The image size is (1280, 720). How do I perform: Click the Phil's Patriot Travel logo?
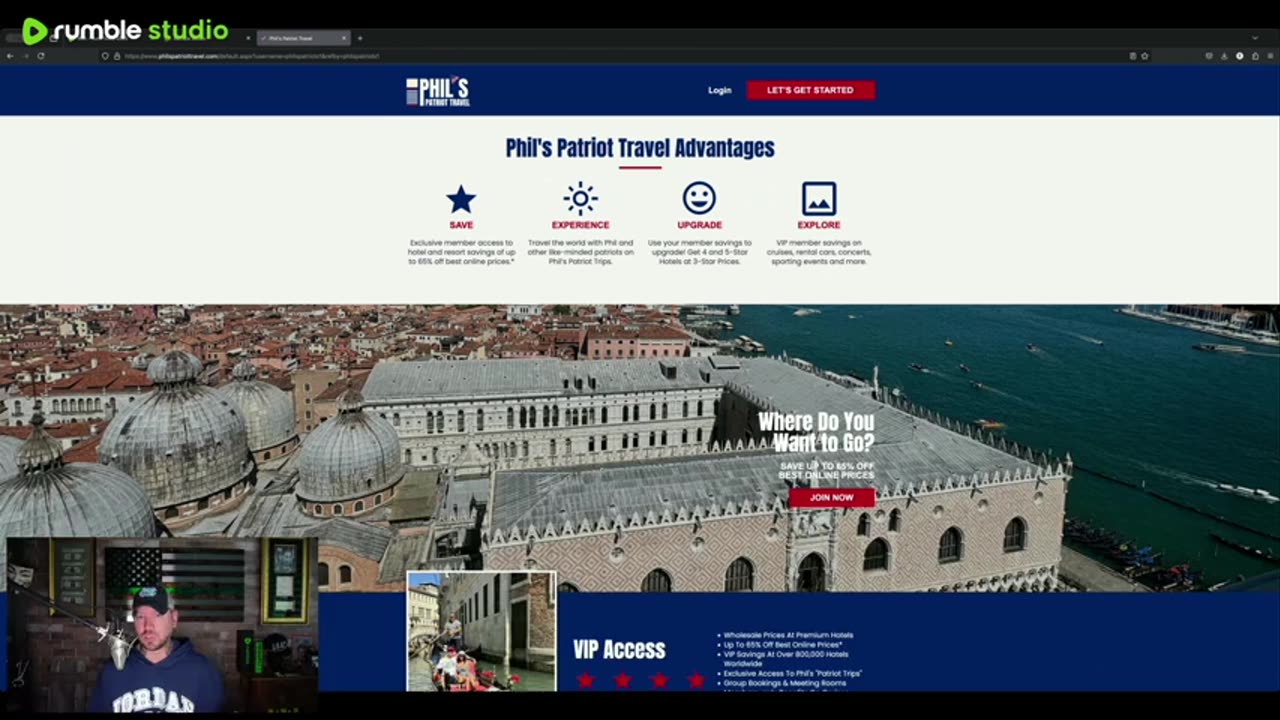pos(438,91)
